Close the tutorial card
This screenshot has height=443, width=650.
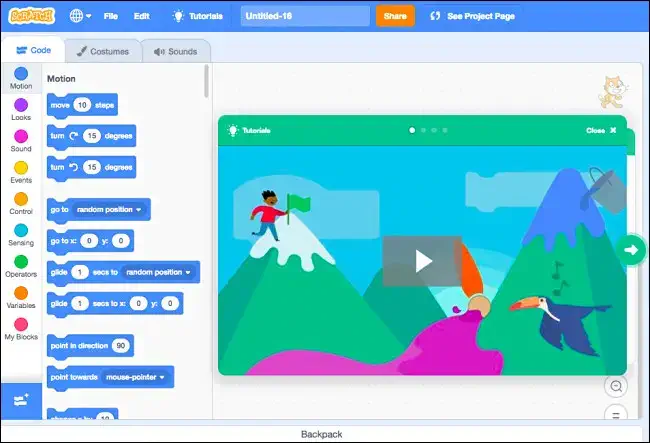click(601, 131)
